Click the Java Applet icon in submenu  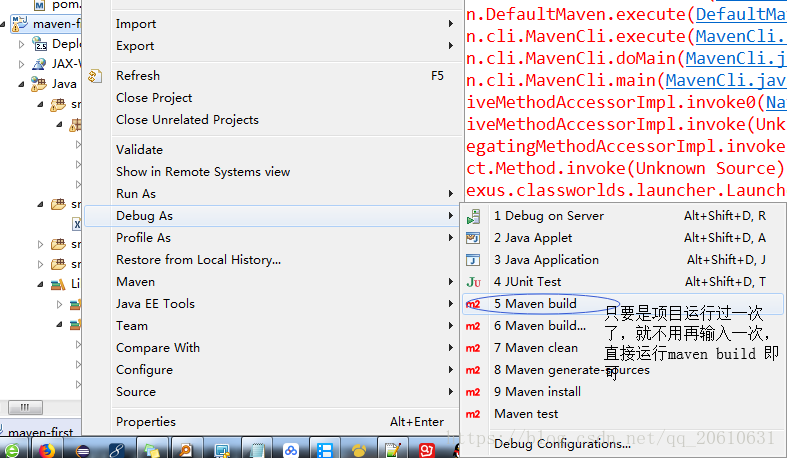[x=473, y=238]
